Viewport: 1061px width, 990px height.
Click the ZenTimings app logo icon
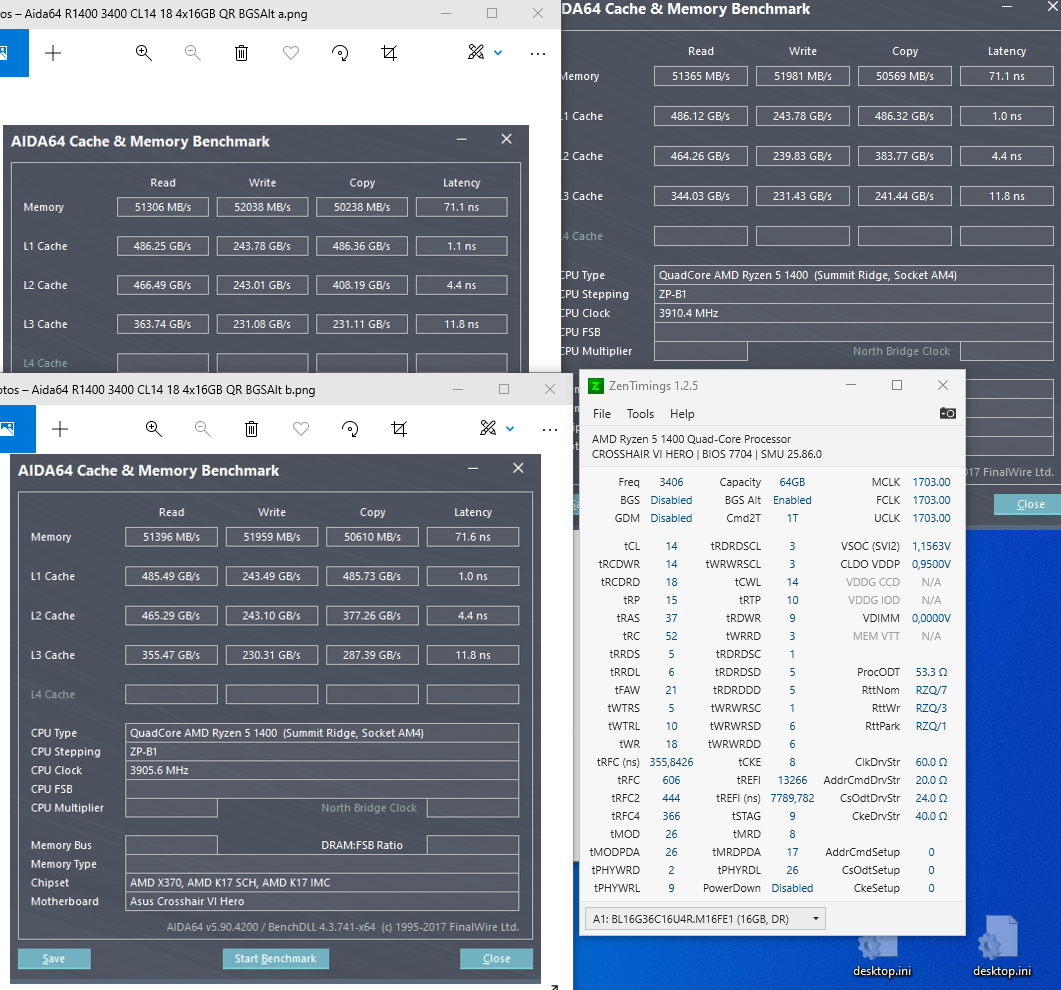click(596, 386)
